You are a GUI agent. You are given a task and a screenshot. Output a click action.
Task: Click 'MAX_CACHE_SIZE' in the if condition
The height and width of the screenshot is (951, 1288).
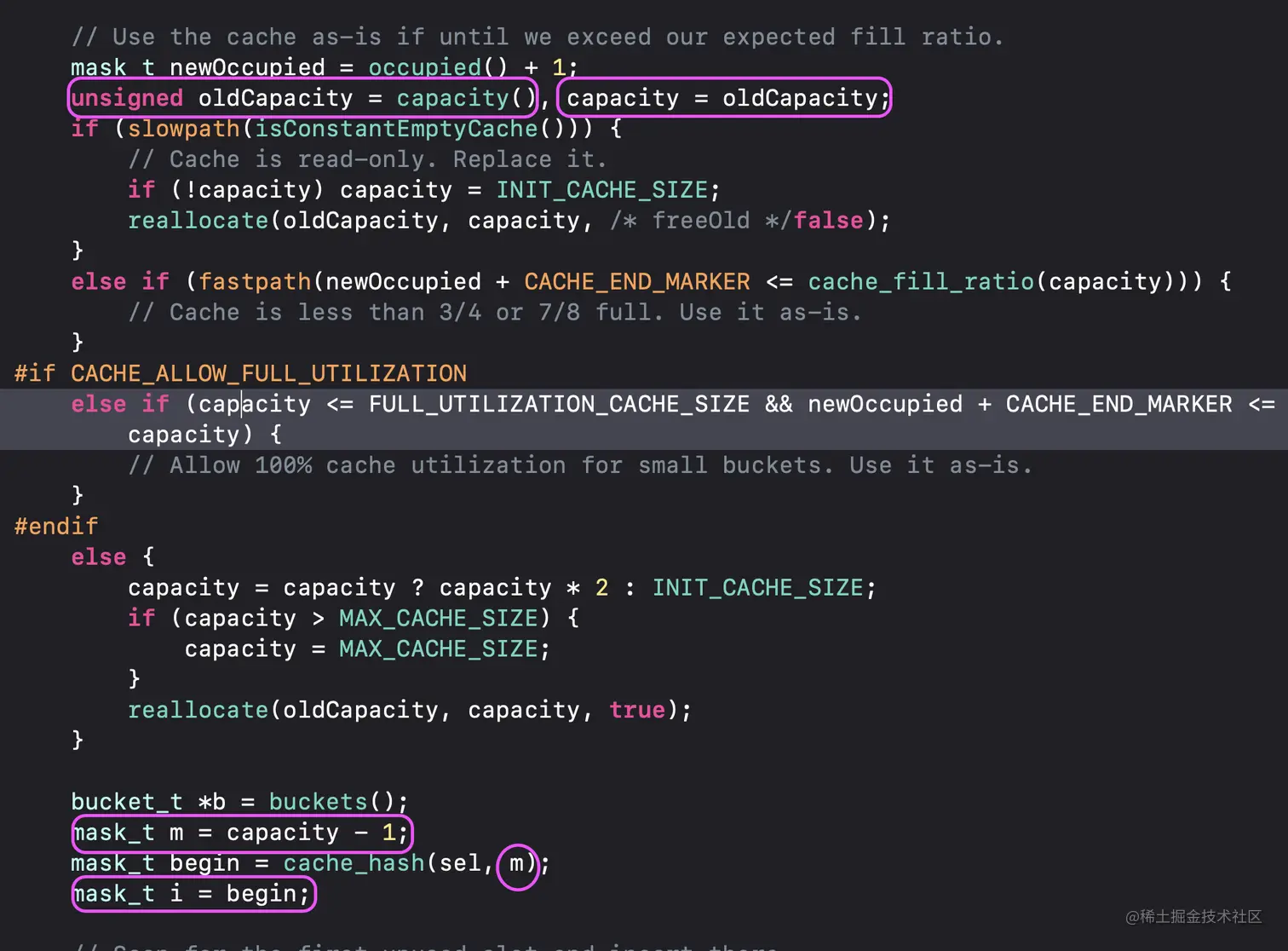coord(439,619)
